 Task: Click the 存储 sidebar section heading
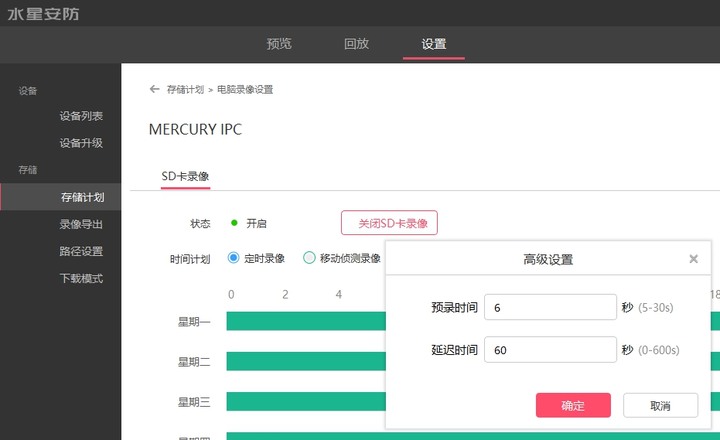[28, 170]
